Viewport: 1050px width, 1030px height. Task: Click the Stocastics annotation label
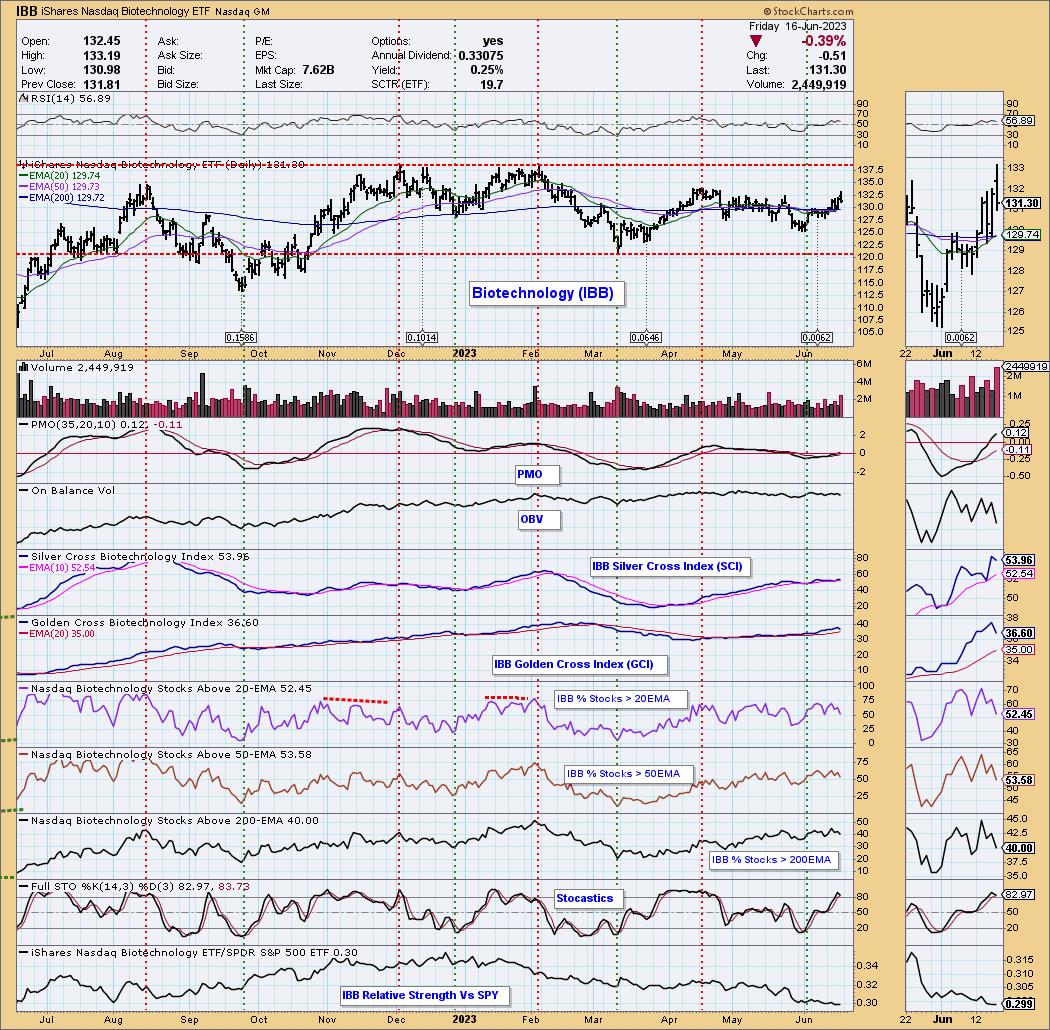(x=589, y=898)
